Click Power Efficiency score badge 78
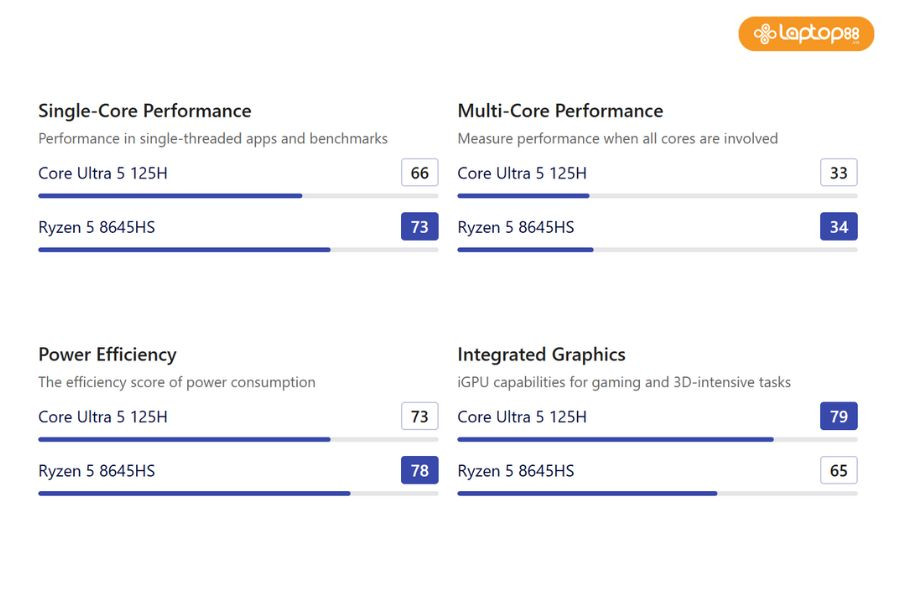Screen dimensions: 900x600 point(420,471)
